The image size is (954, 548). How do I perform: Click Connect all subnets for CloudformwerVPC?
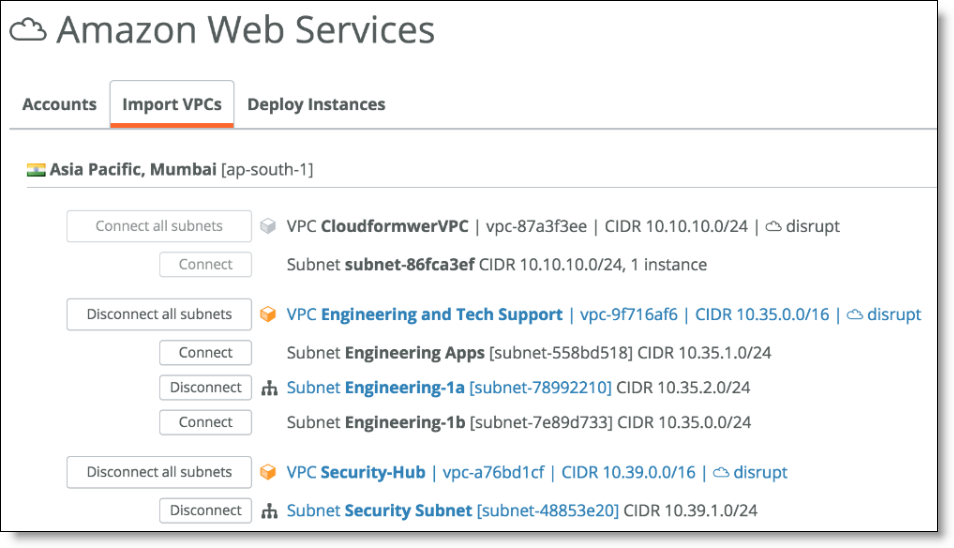tap(159, 226)
